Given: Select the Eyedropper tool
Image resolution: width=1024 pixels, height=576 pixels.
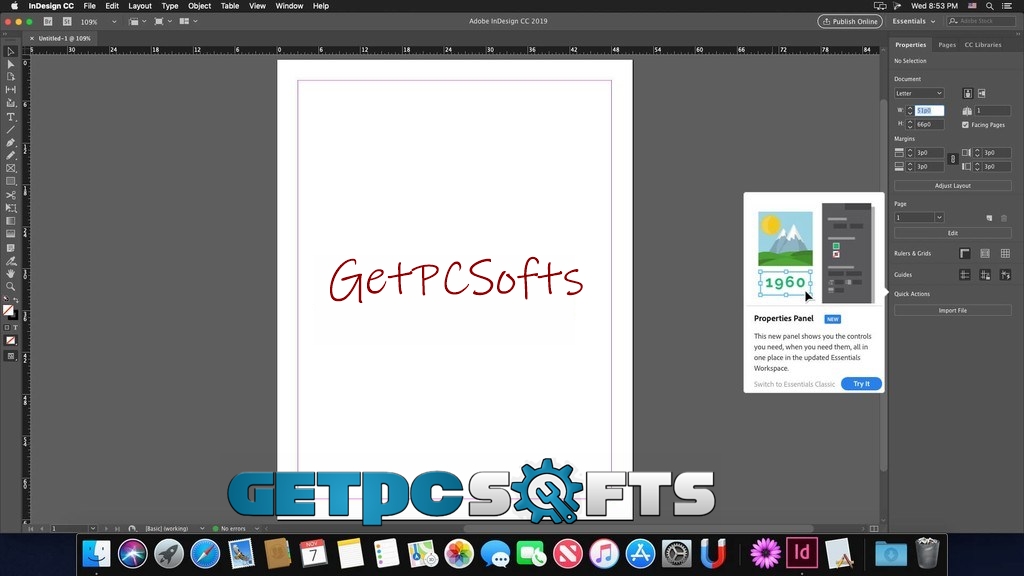Looking at the screenshot, I should click(10, 261).
